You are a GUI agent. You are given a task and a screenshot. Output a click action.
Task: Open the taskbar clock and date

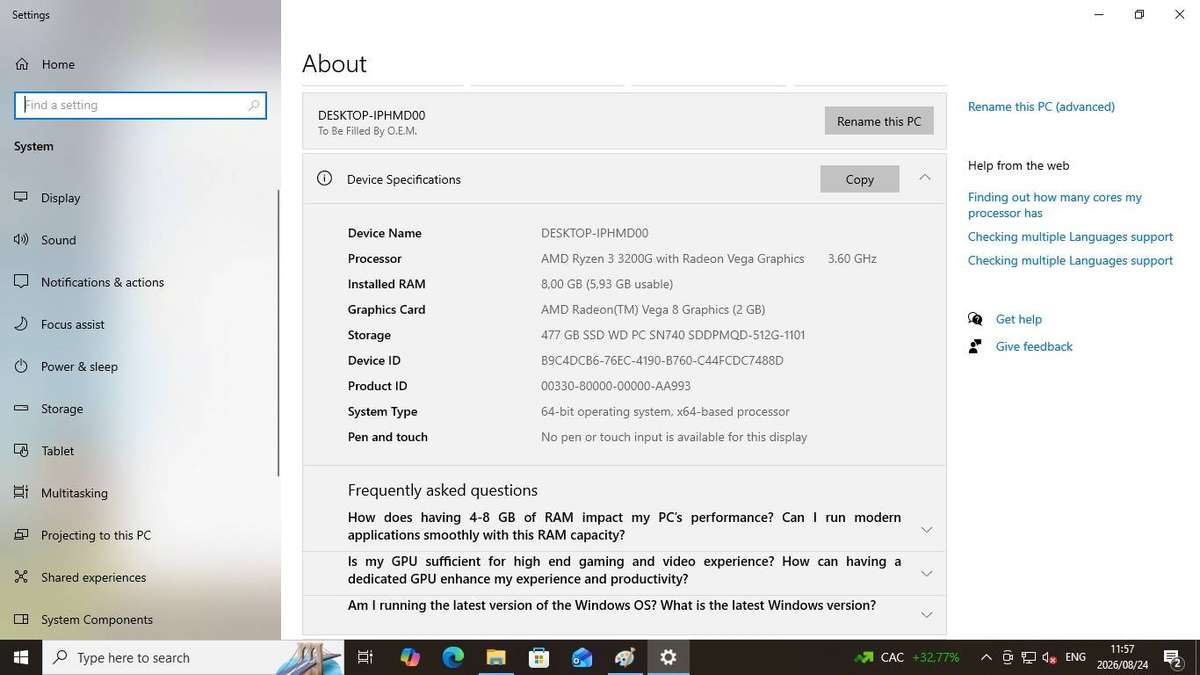pyautogui.click(x=1122, y=657)
